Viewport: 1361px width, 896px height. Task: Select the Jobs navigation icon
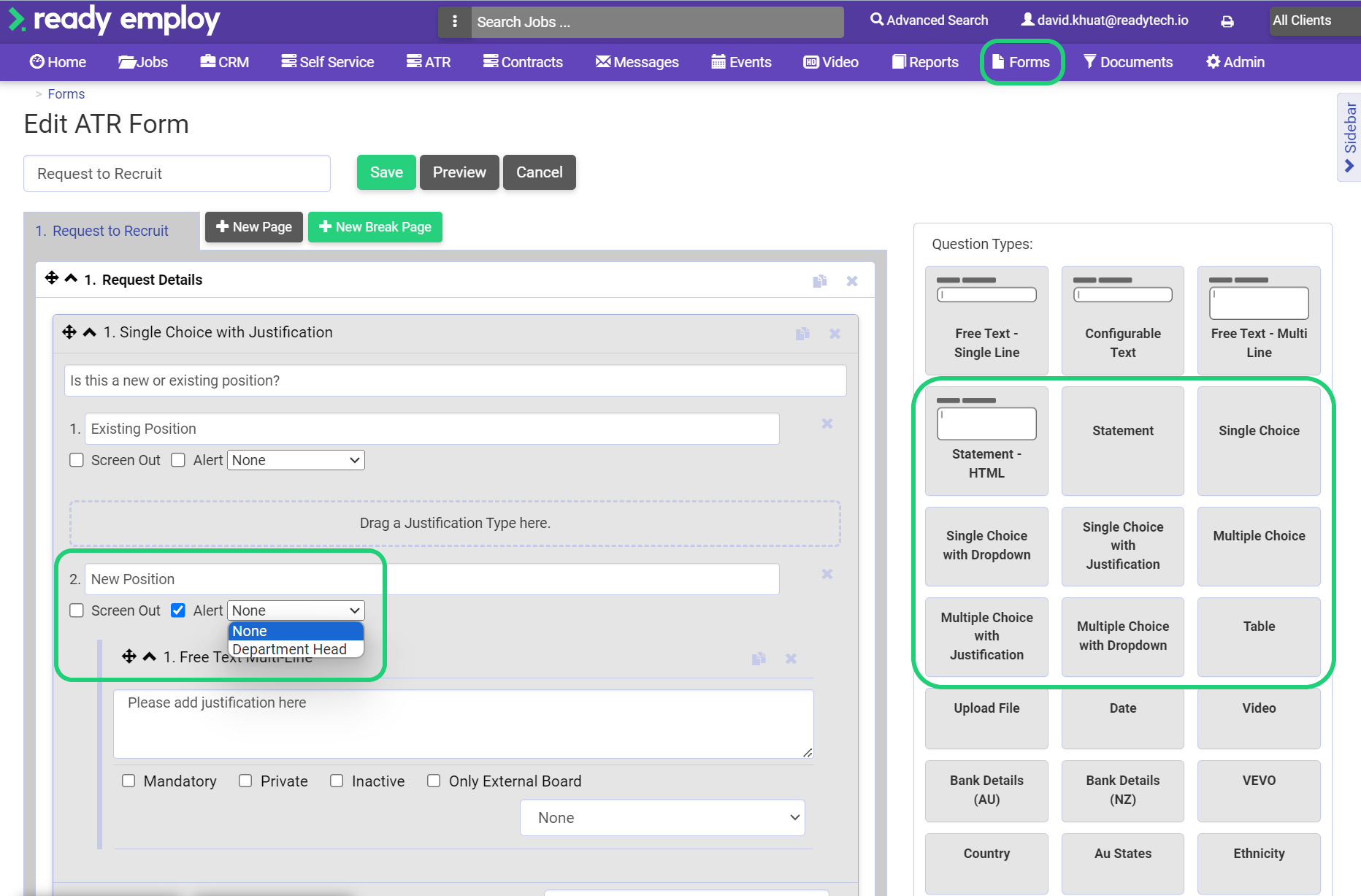126,61
